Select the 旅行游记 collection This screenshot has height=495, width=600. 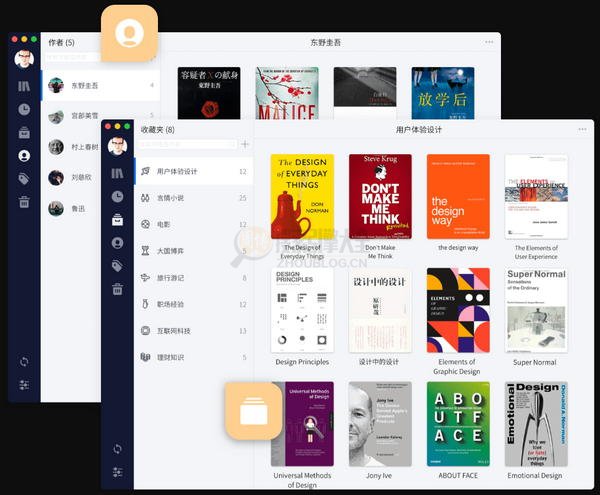coord(194,278)
